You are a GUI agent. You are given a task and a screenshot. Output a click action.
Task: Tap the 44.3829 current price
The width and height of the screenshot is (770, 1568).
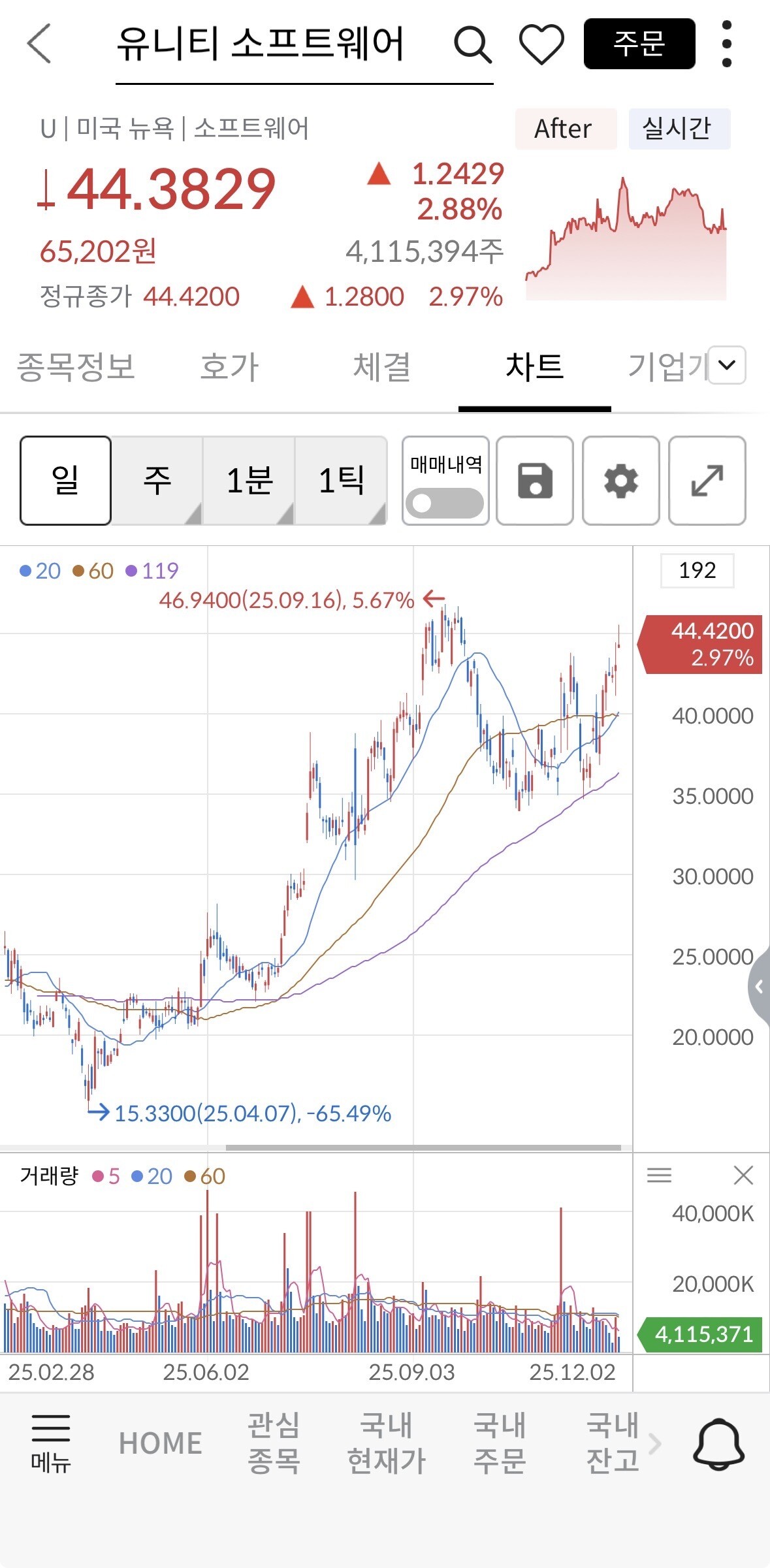click(171, 189)
